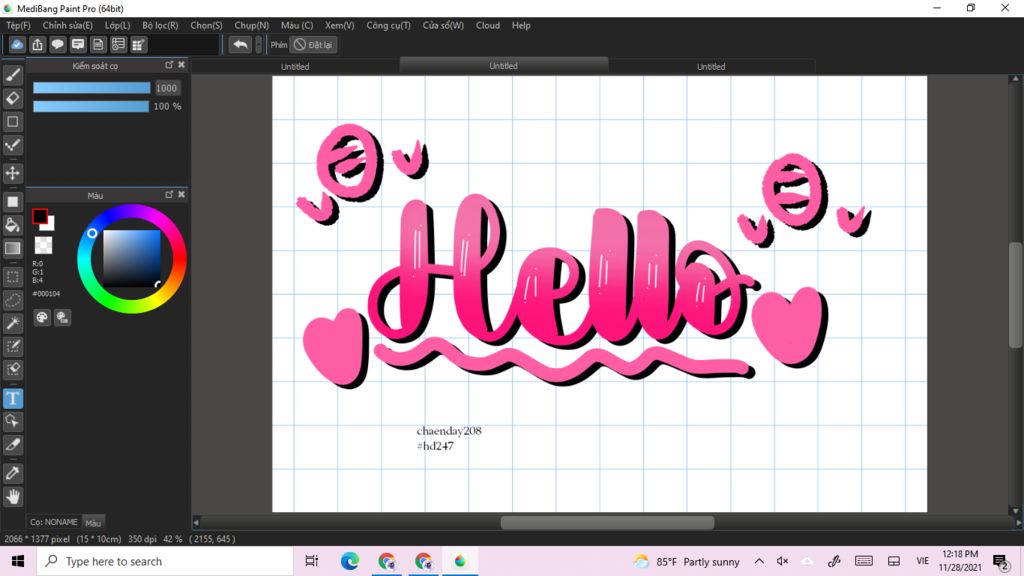Choose the Bucket fill tool
This screenshot has height=576, width=1024.
tap(12, 225)
